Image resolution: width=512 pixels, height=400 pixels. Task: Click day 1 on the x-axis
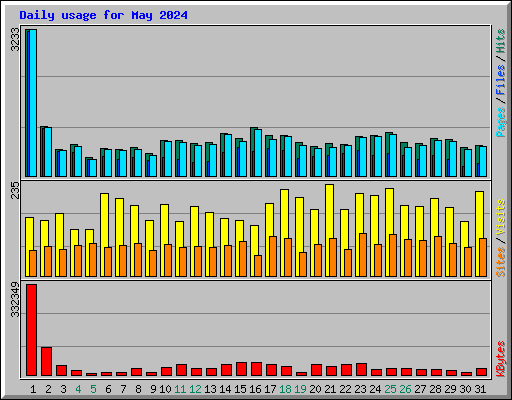(x=33, y=389)
